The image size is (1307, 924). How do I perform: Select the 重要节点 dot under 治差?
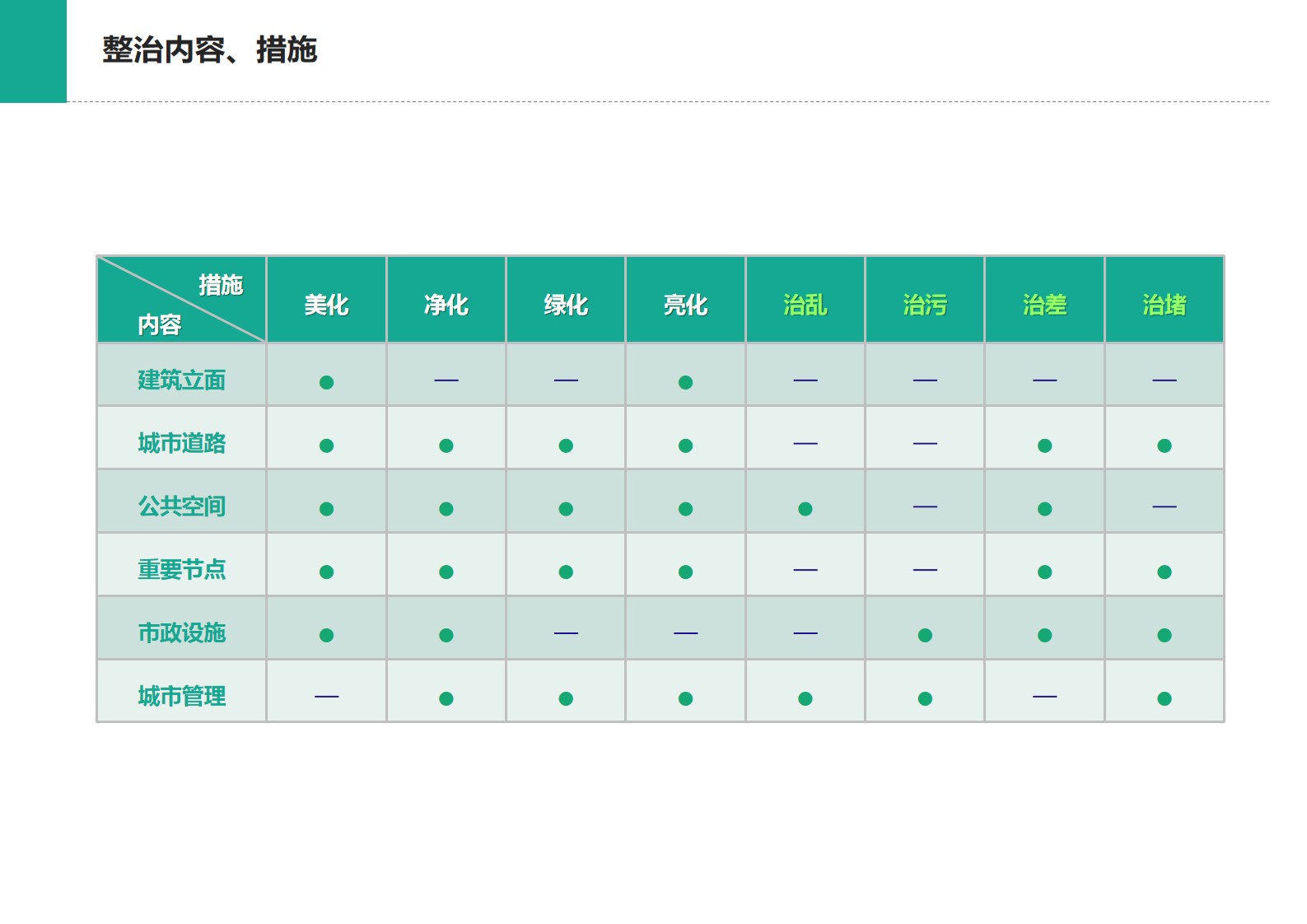(1044, 572)
